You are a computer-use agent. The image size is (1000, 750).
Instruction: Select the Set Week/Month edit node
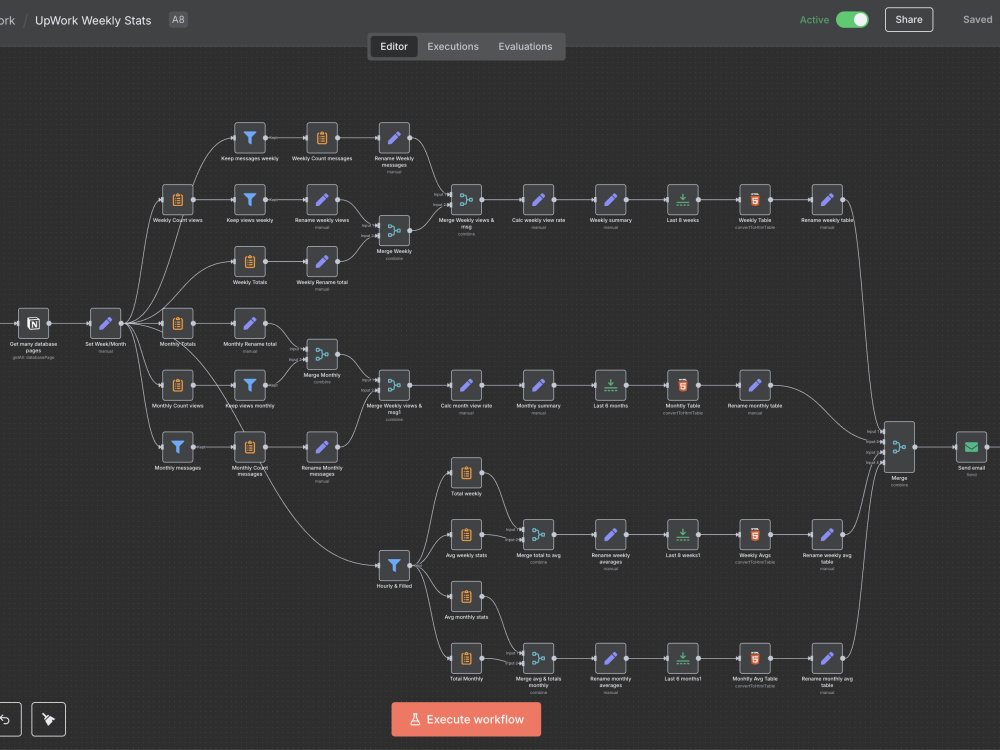click(105, 323)
